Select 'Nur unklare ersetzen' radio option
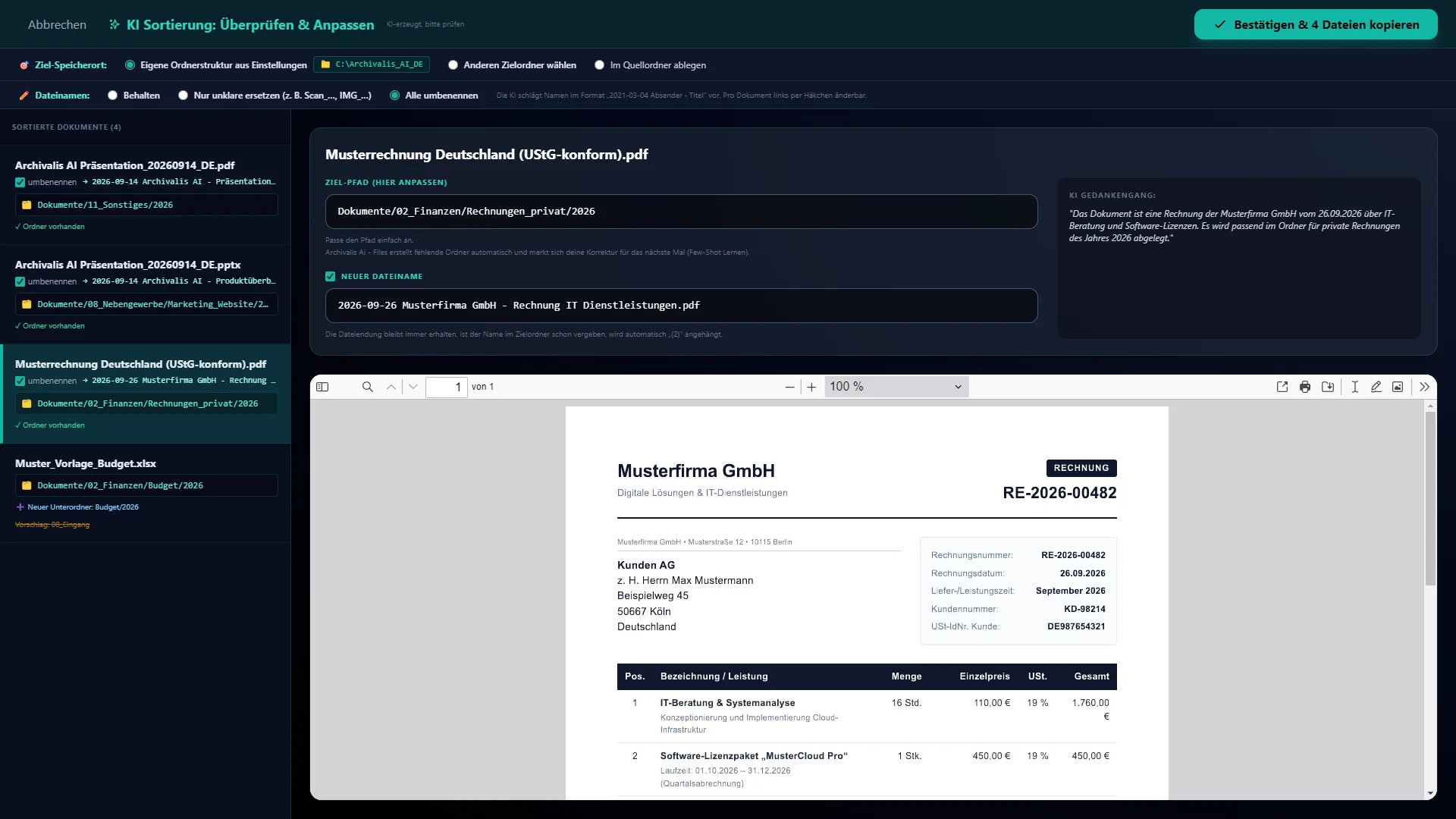 point(183,96)
